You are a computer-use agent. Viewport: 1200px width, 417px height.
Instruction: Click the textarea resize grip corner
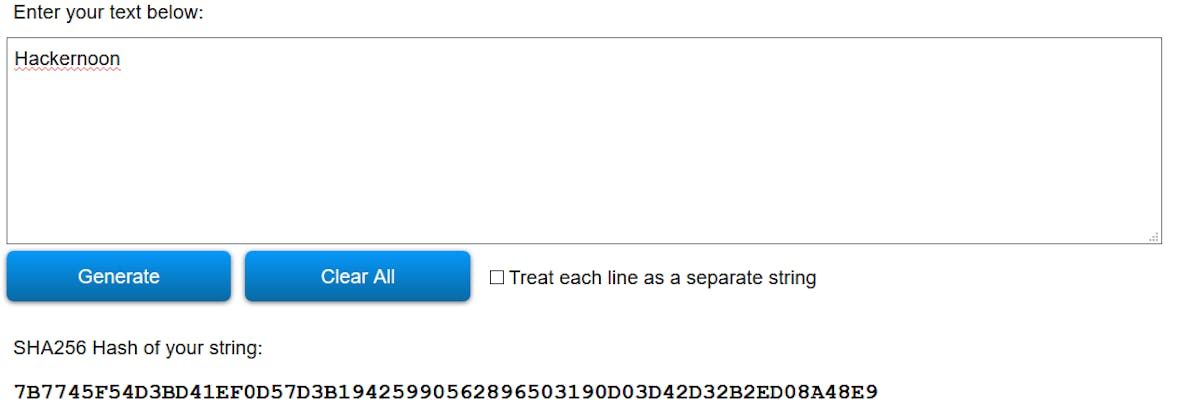click(x=1154, y=237)
